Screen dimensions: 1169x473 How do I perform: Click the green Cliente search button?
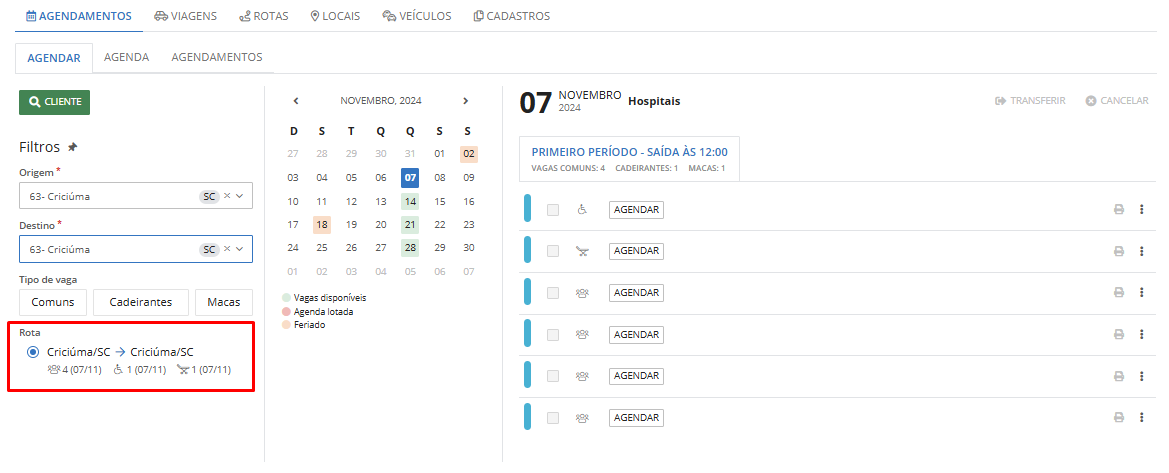click(x=54, y=102)
